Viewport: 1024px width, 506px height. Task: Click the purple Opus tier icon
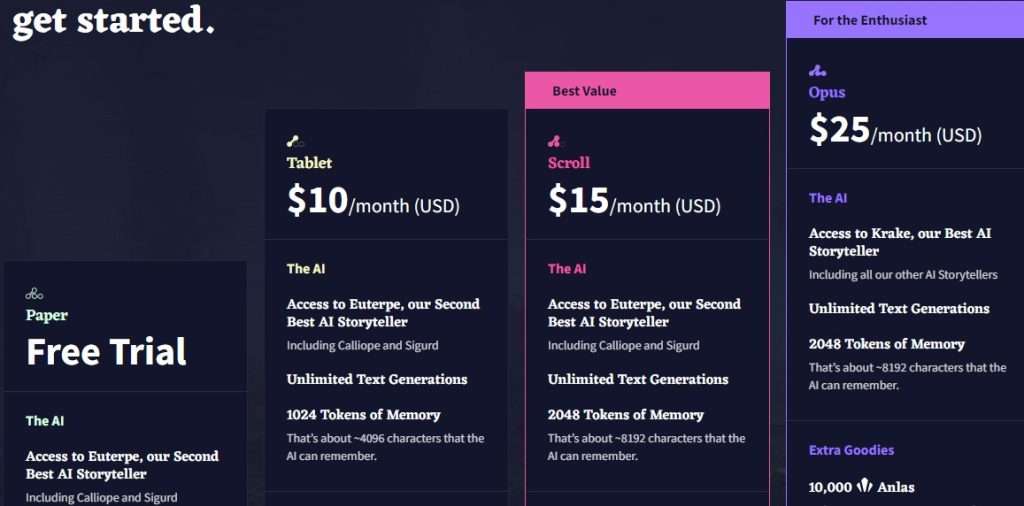tap(817, 71)
